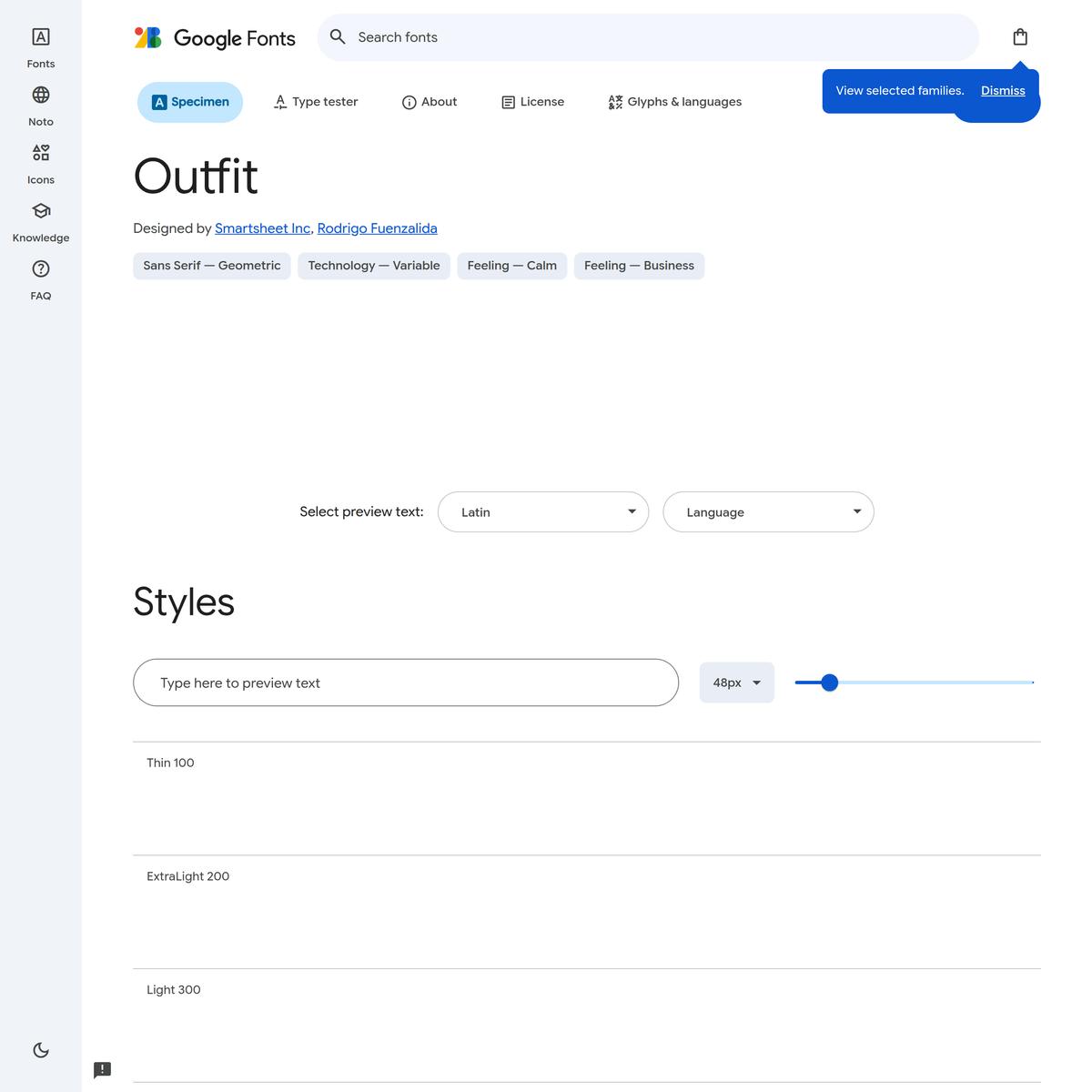
Task: Open the Language dropdown
Action: click(x=768, y=512)
